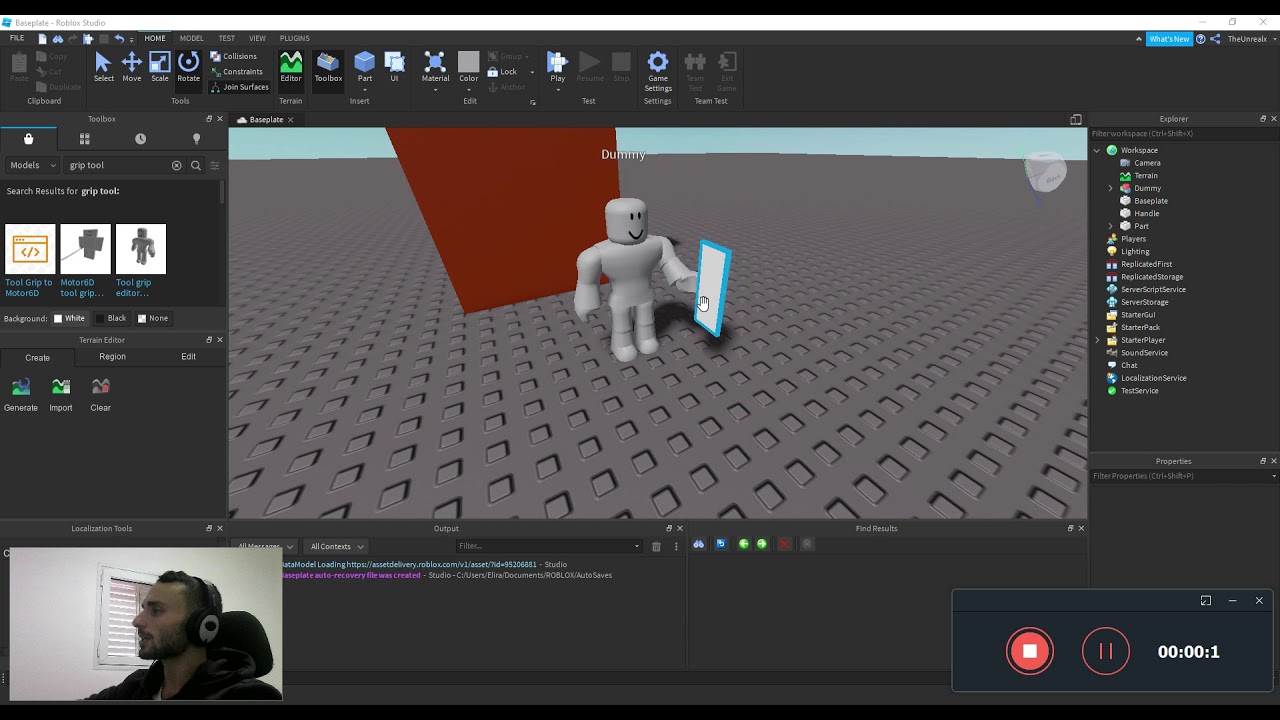Clear the 'grip tool' search text
Viewport: 1280px width, 720px height.
click(177, 165)
